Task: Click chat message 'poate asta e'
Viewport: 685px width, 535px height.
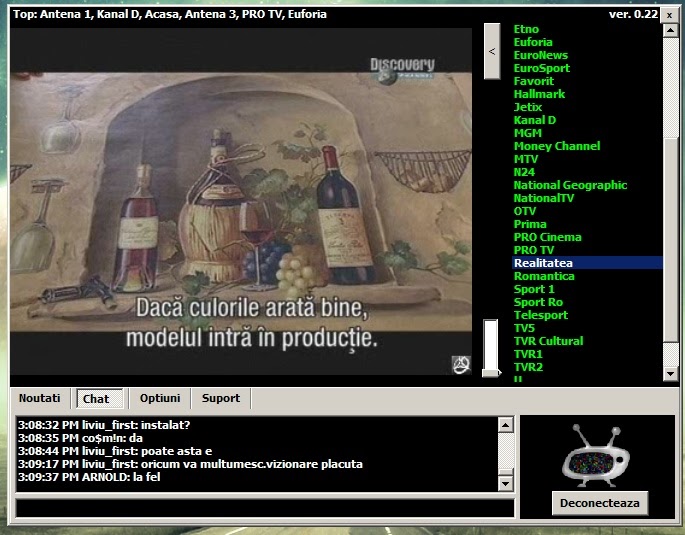Action: click(x=115, y=451)
